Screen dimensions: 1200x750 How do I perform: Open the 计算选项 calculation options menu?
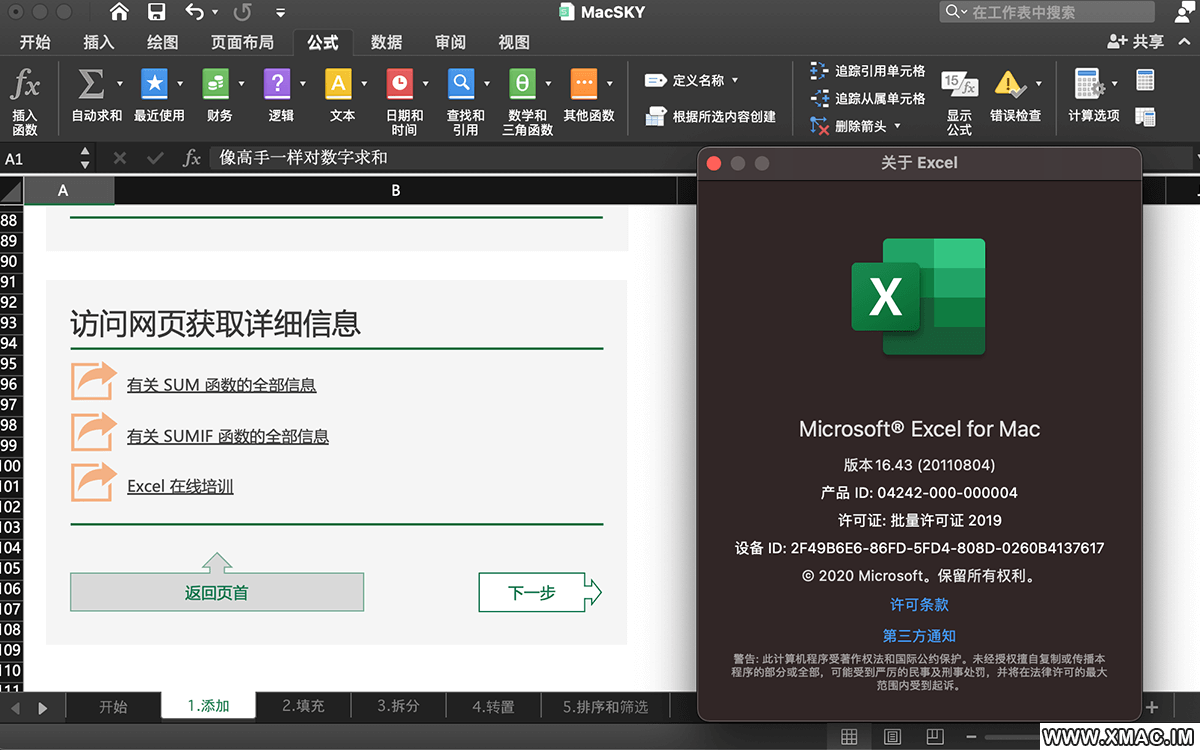pos(1094,96)
